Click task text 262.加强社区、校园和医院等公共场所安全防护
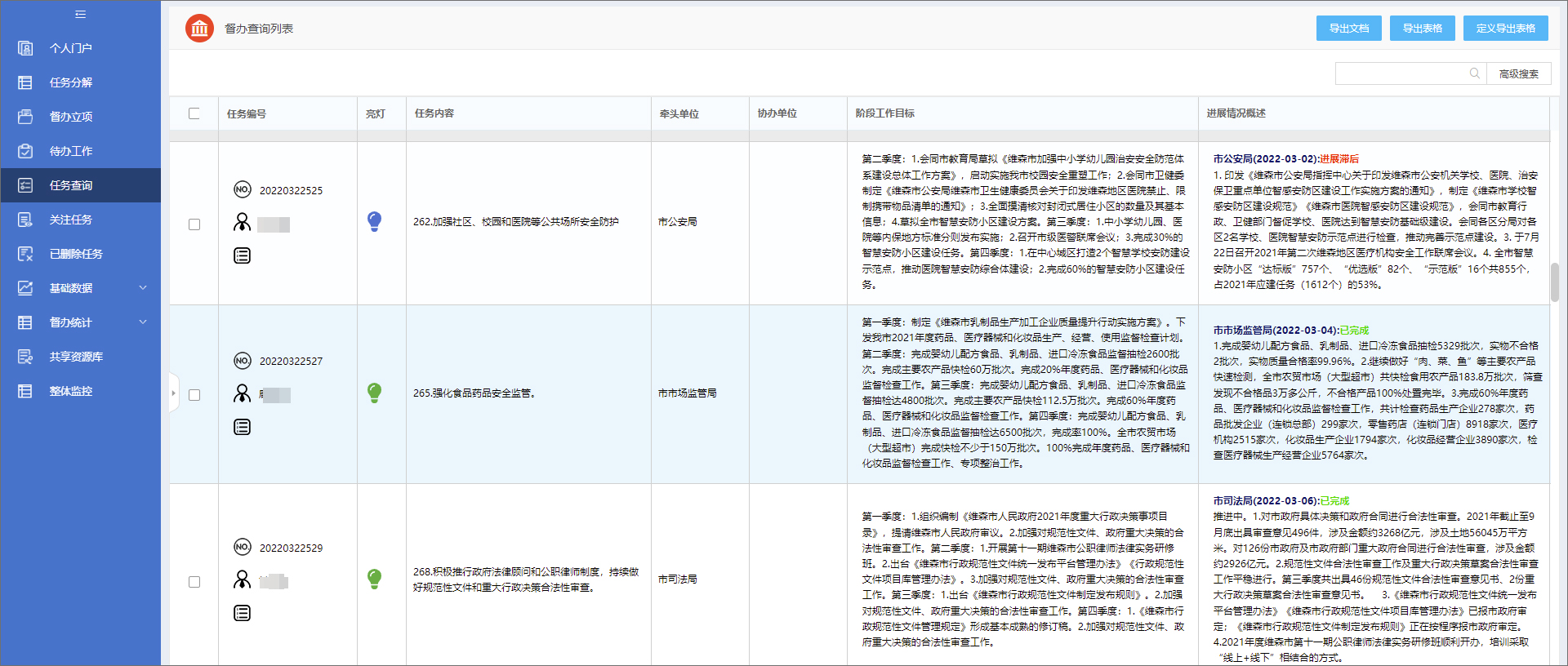 point(515,221)
